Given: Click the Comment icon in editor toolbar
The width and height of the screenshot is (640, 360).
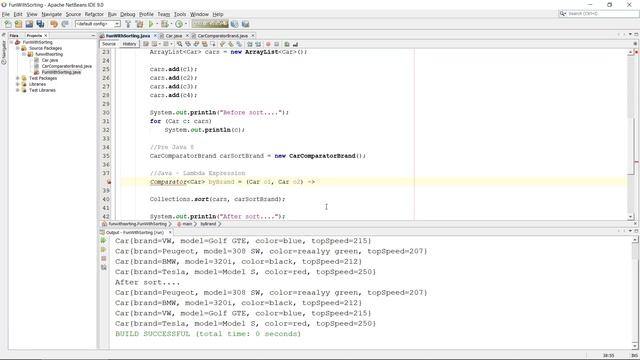Looking at the screenshot, I should (x=287, y=44).
